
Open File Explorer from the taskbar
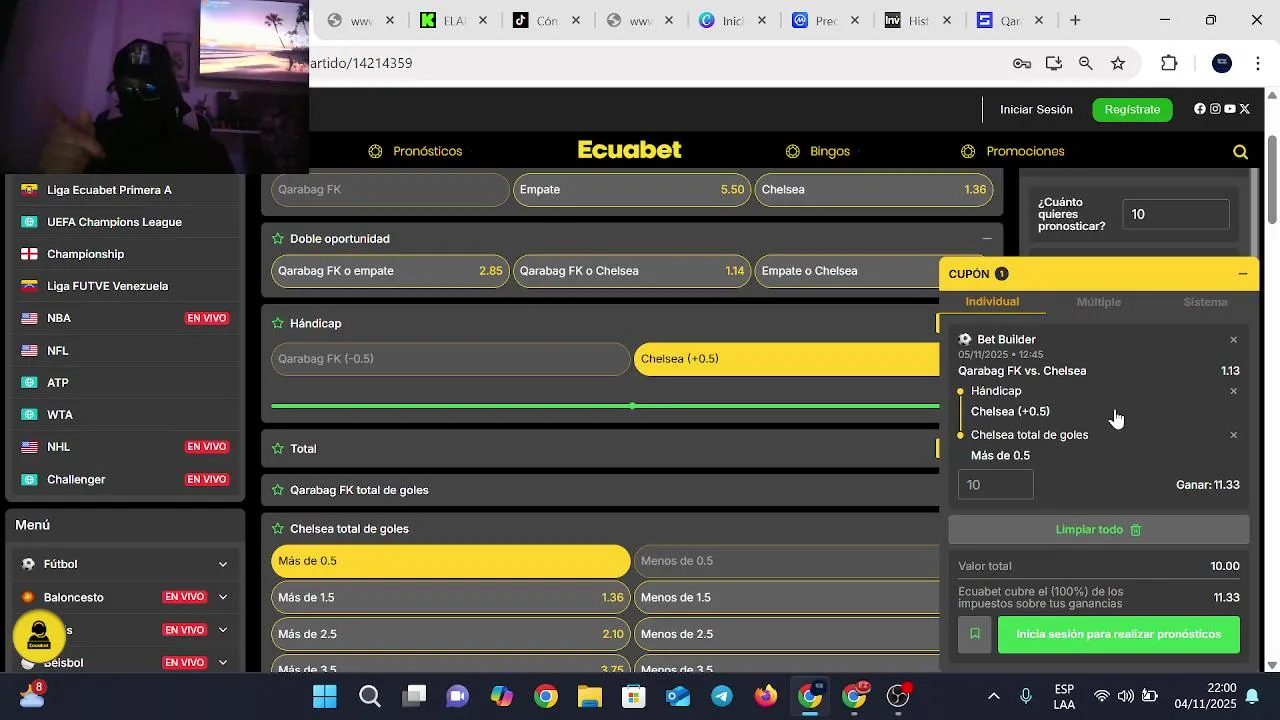tap(589, 696)
